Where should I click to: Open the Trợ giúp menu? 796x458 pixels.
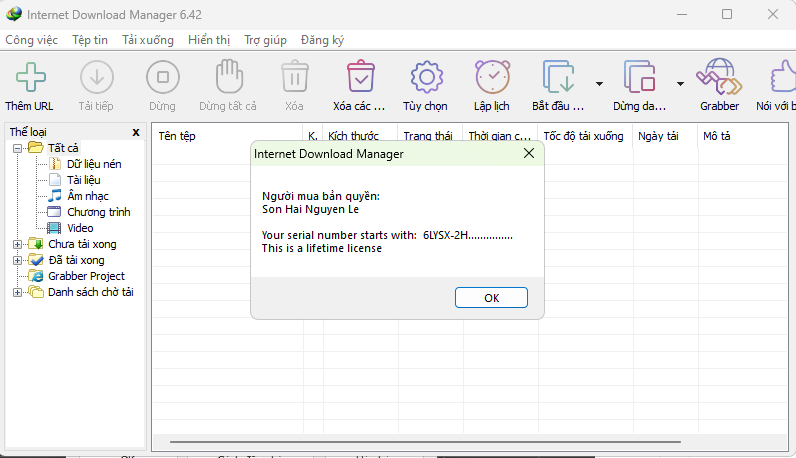(x=265, y=40)
